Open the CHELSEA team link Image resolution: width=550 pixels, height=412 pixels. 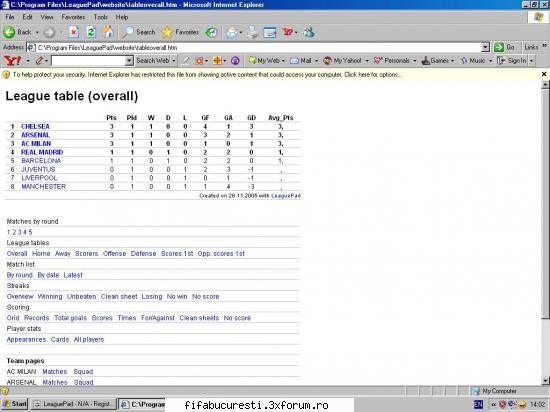(x=35, y=127)
